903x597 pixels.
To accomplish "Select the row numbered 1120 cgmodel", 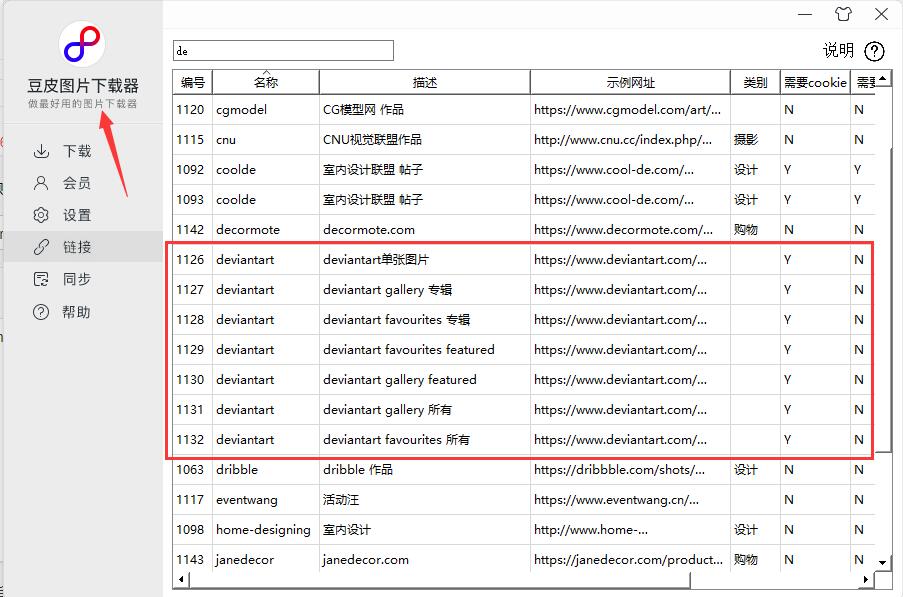I will coord(524,109).
